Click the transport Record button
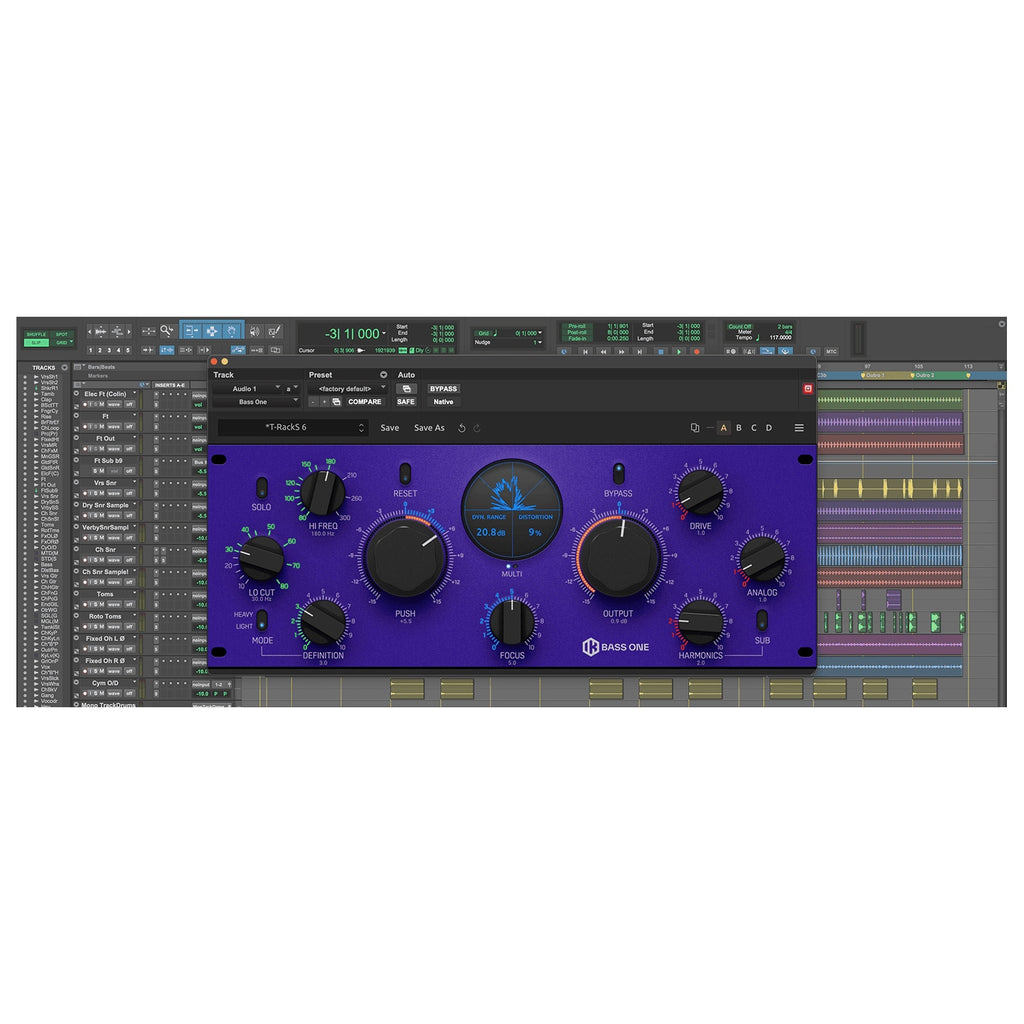Image resolution: width=1024 pixels, height=1024 pixels. (696, 351)
